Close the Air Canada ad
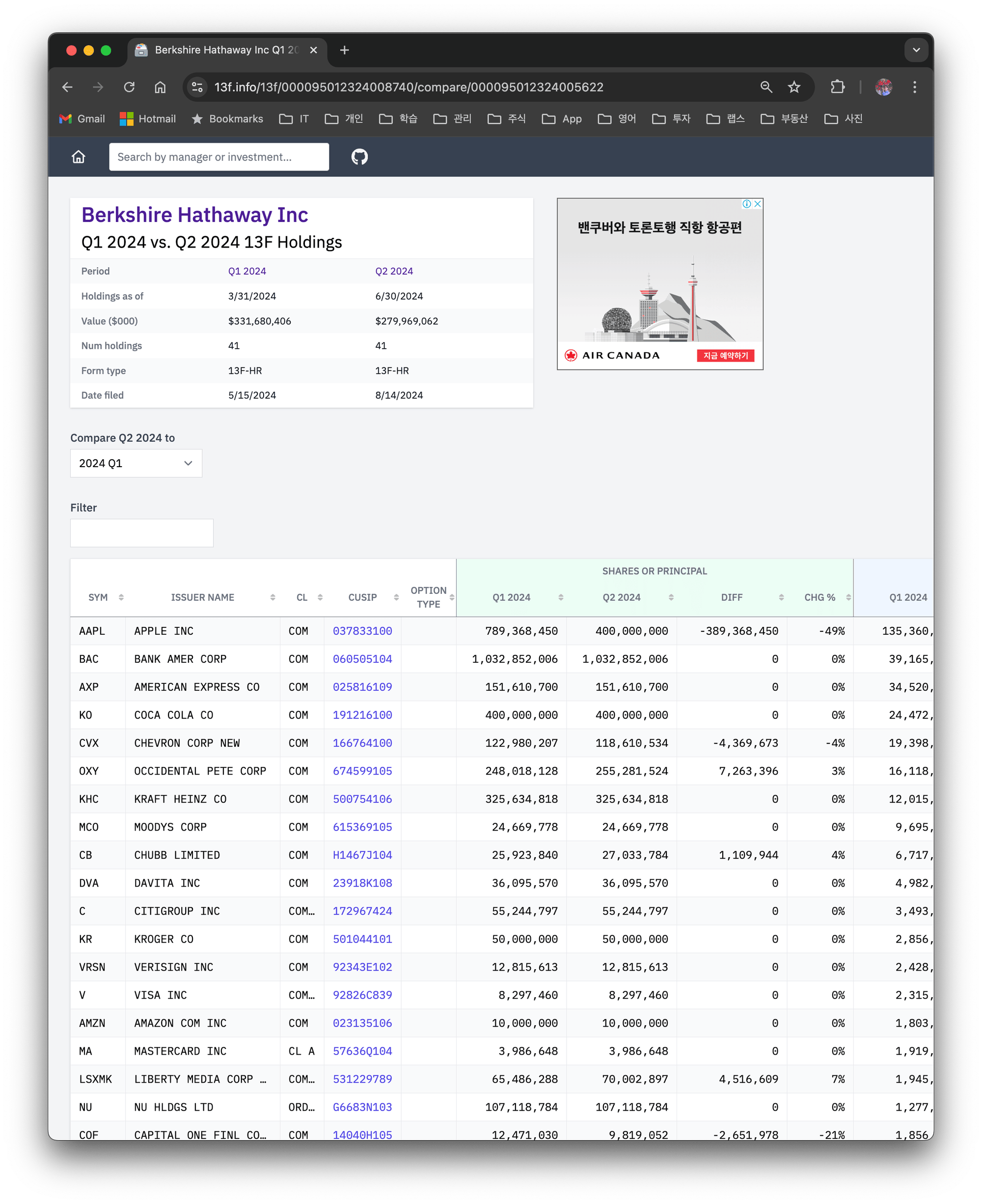The width and height of the screenshot is (982, 1204). (758, 204)
